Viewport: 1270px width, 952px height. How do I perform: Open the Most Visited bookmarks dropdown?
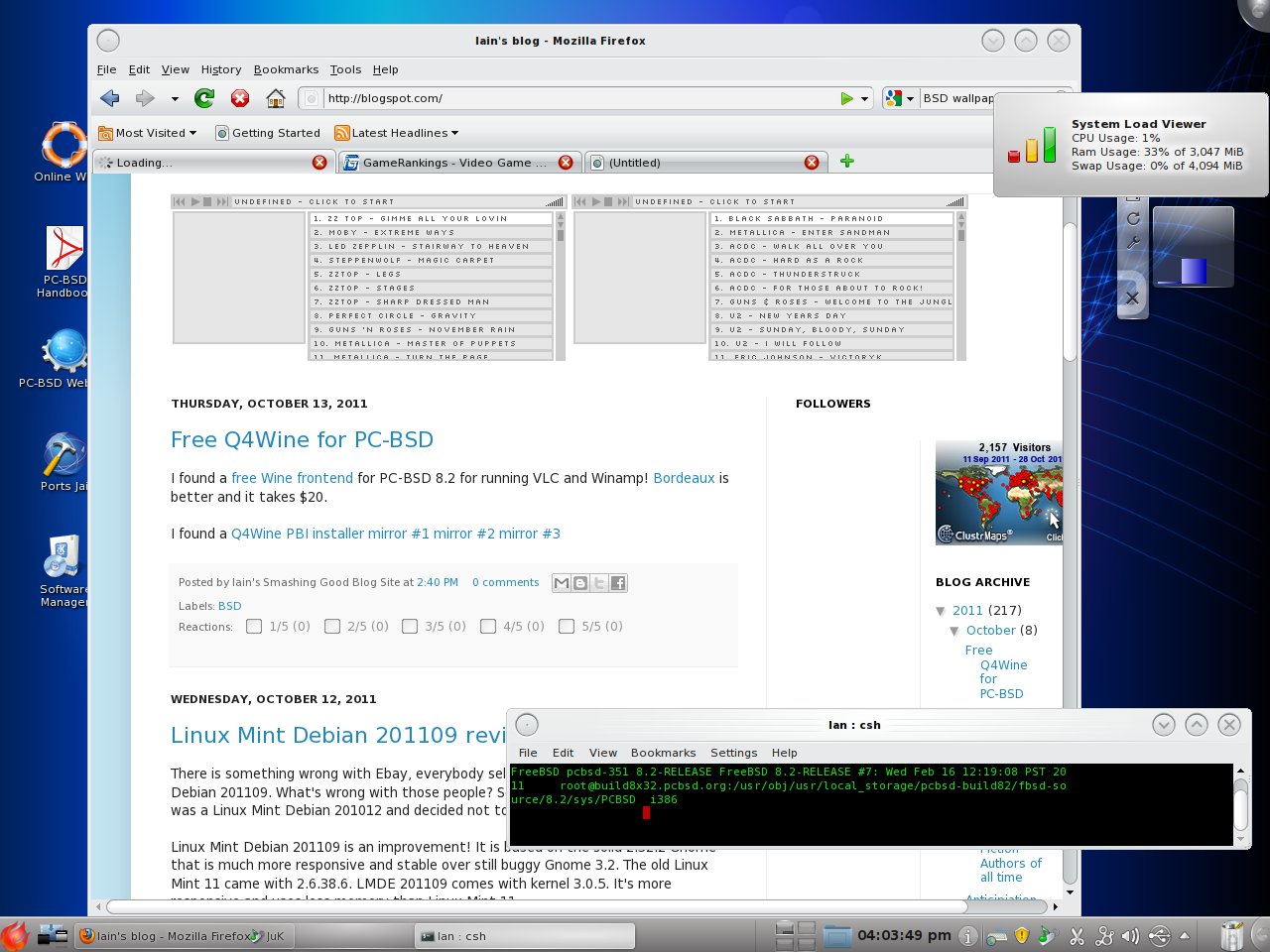[x=147, y=133]
